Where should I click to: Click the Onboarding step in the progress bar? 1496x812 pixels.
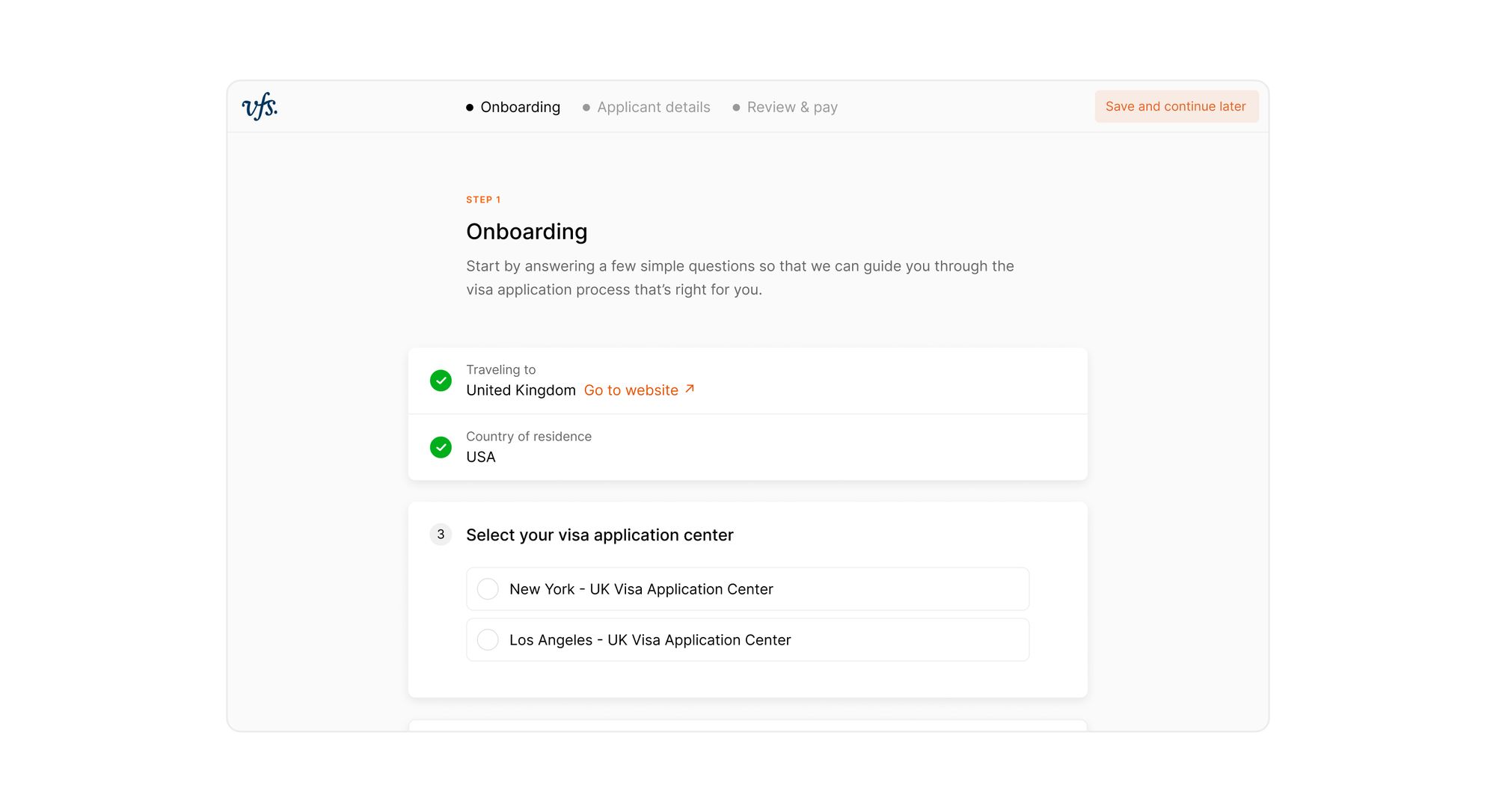pyautogui.click(x=521, y=107)
